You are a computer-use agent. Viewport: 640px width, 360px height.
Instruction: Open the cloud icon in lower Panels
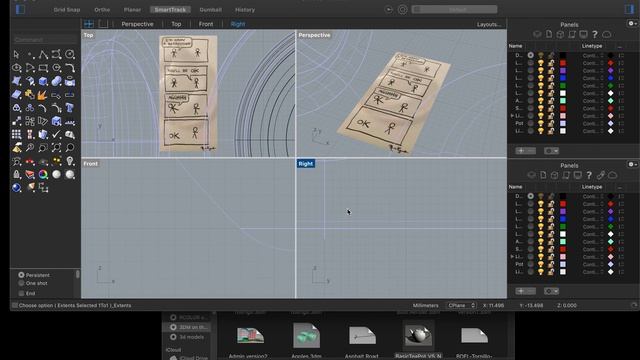click(x=612, y=175)
